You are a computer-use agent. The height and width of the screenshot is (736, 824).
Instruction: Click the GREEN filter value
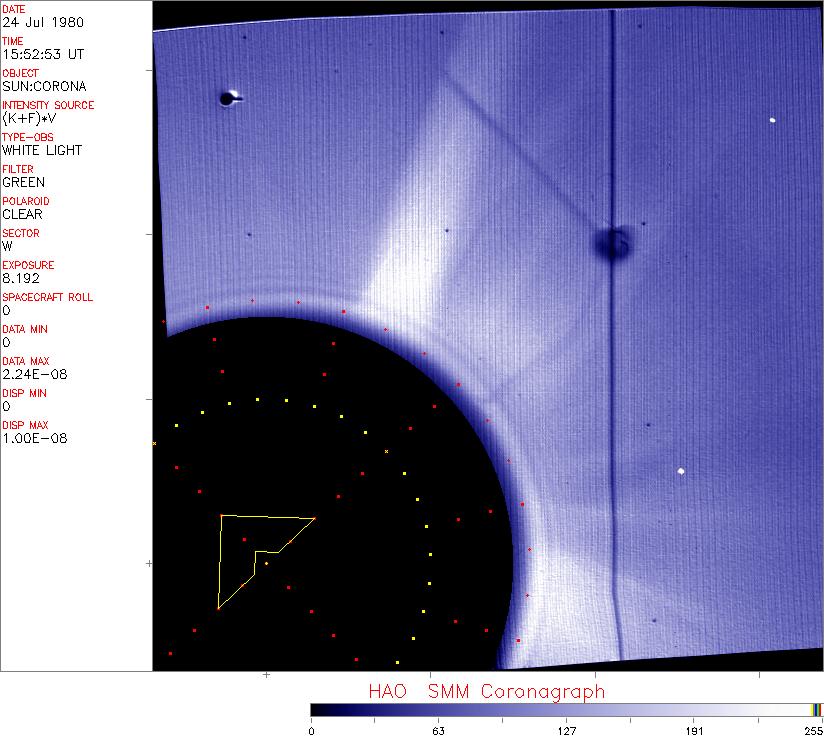(x=24, y=182)
